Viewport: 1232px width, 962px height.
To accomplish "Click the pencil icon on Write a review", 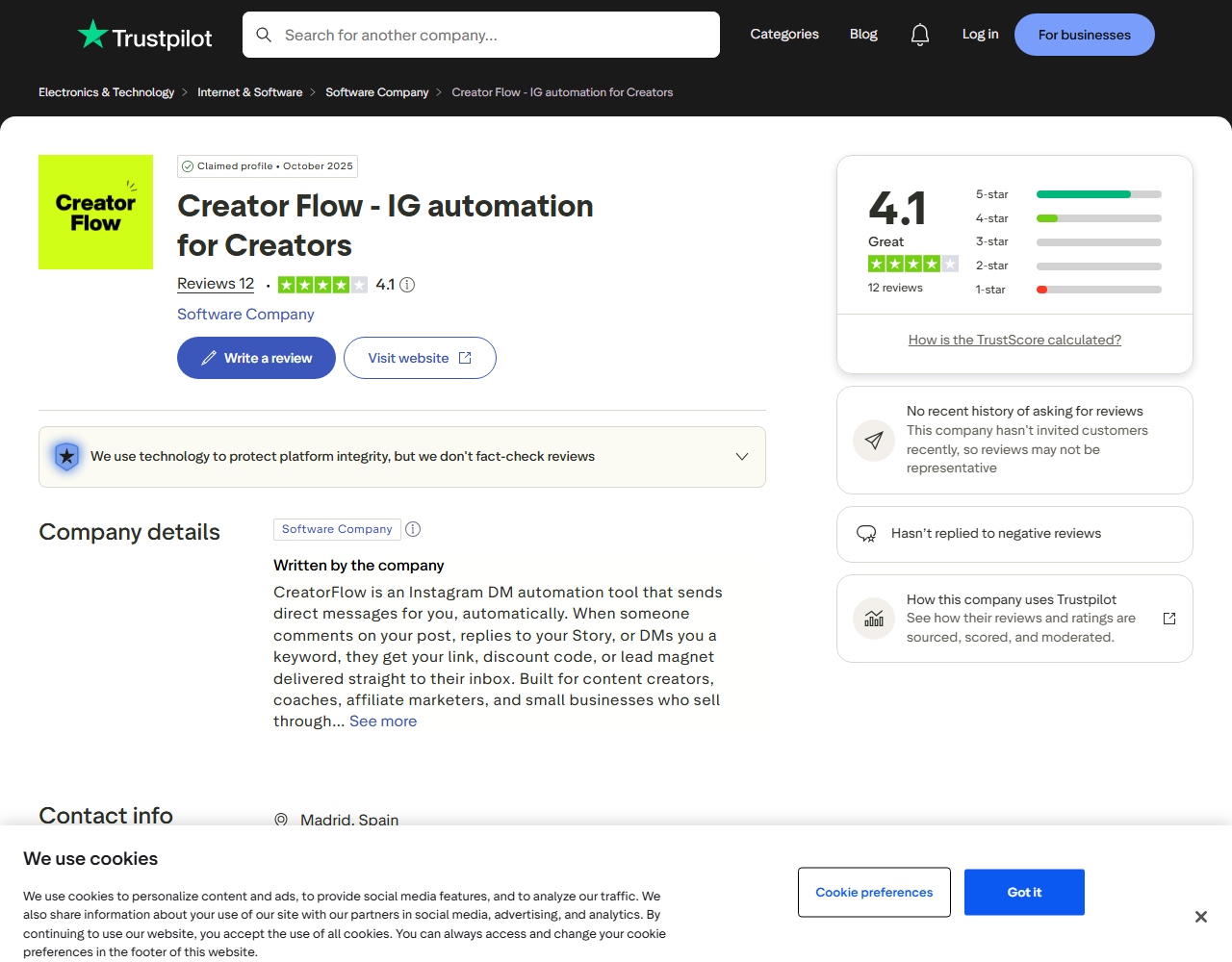I will [209, 358].
